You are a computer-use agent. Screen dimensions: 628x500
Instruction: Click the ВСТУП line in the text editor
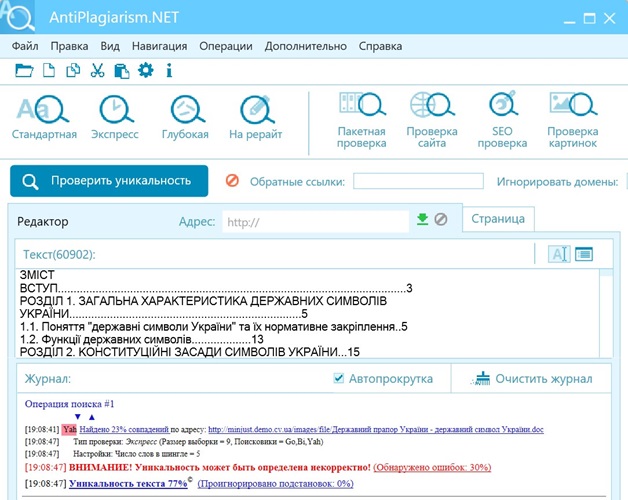216,288
